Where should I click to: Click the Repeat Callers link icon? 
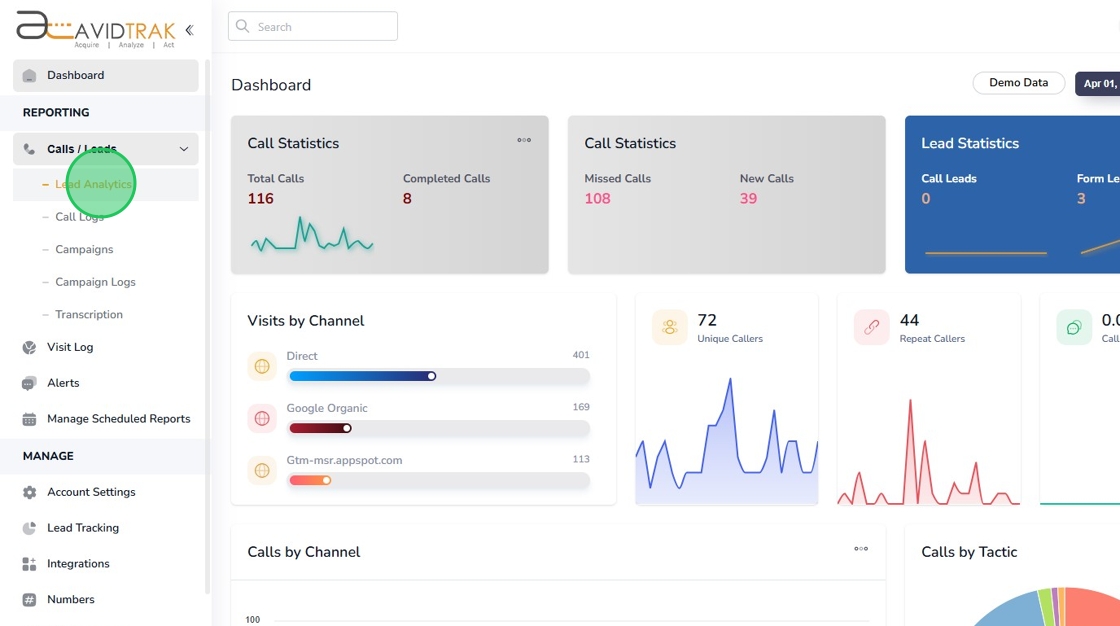point(871,327)
